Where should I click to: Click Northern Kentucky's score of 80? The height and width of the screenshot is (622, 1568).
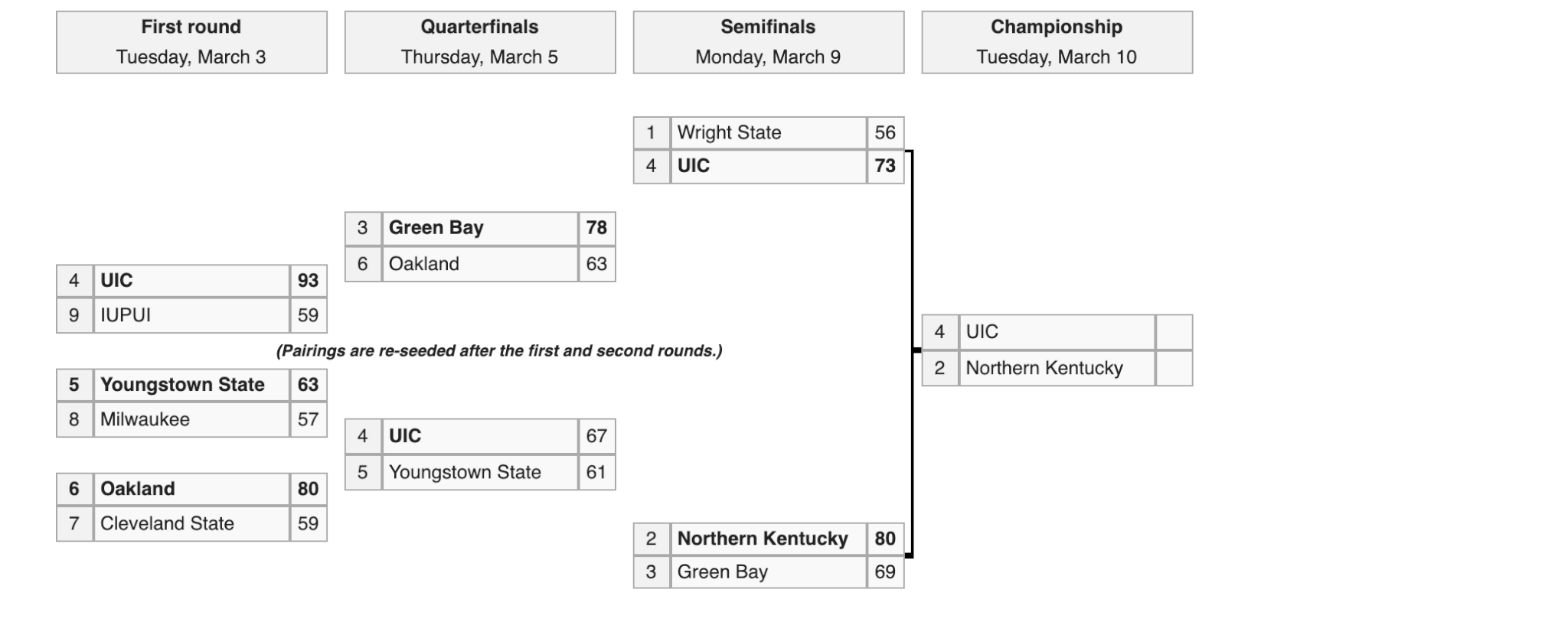coord(886,539)
